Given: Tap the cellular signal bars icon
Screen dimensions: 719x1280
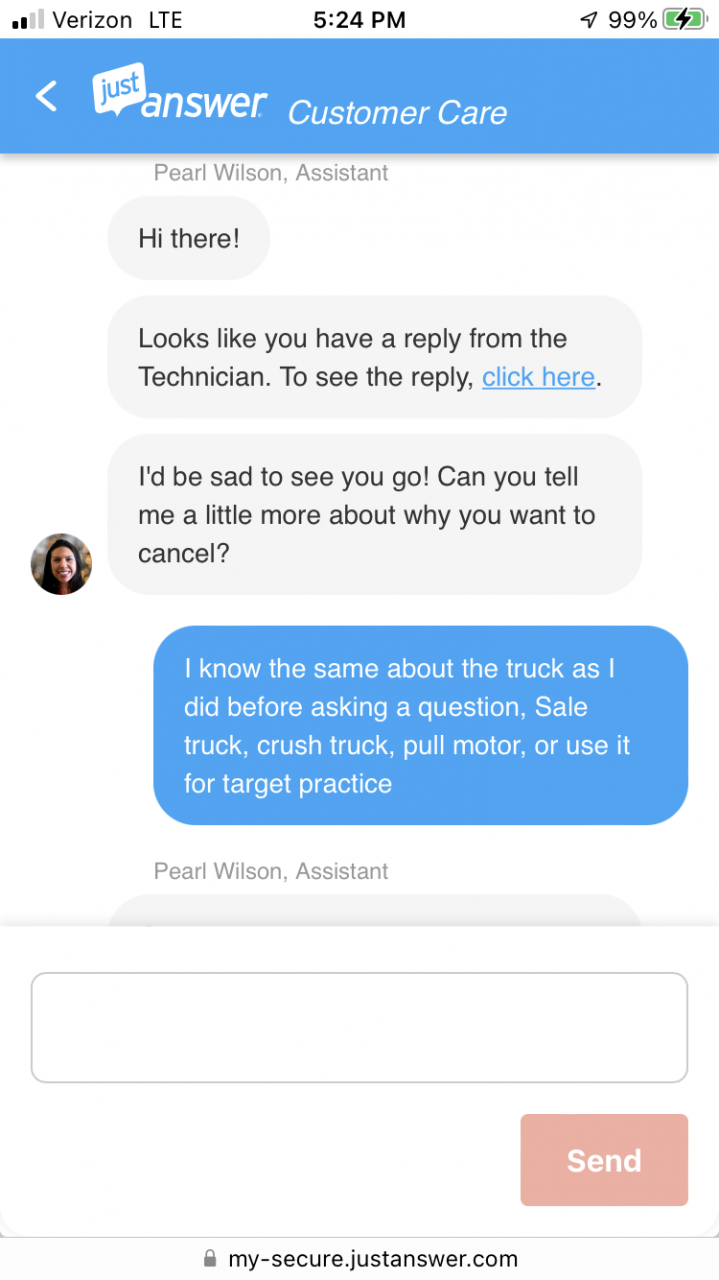Looking at the screenshot, I should click(28, 19).
